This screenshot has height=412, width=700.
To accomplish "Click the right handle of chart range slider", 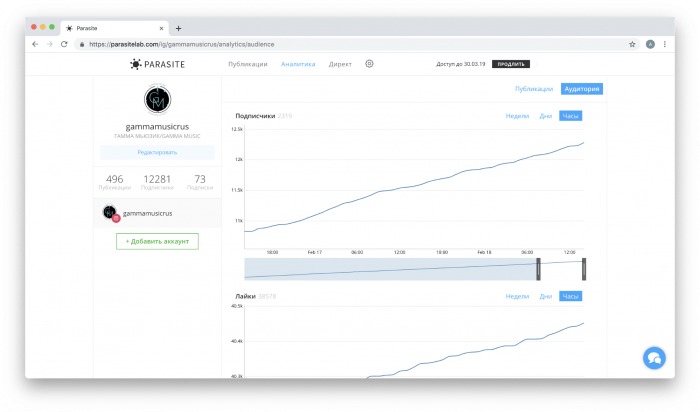I will 584,268.
